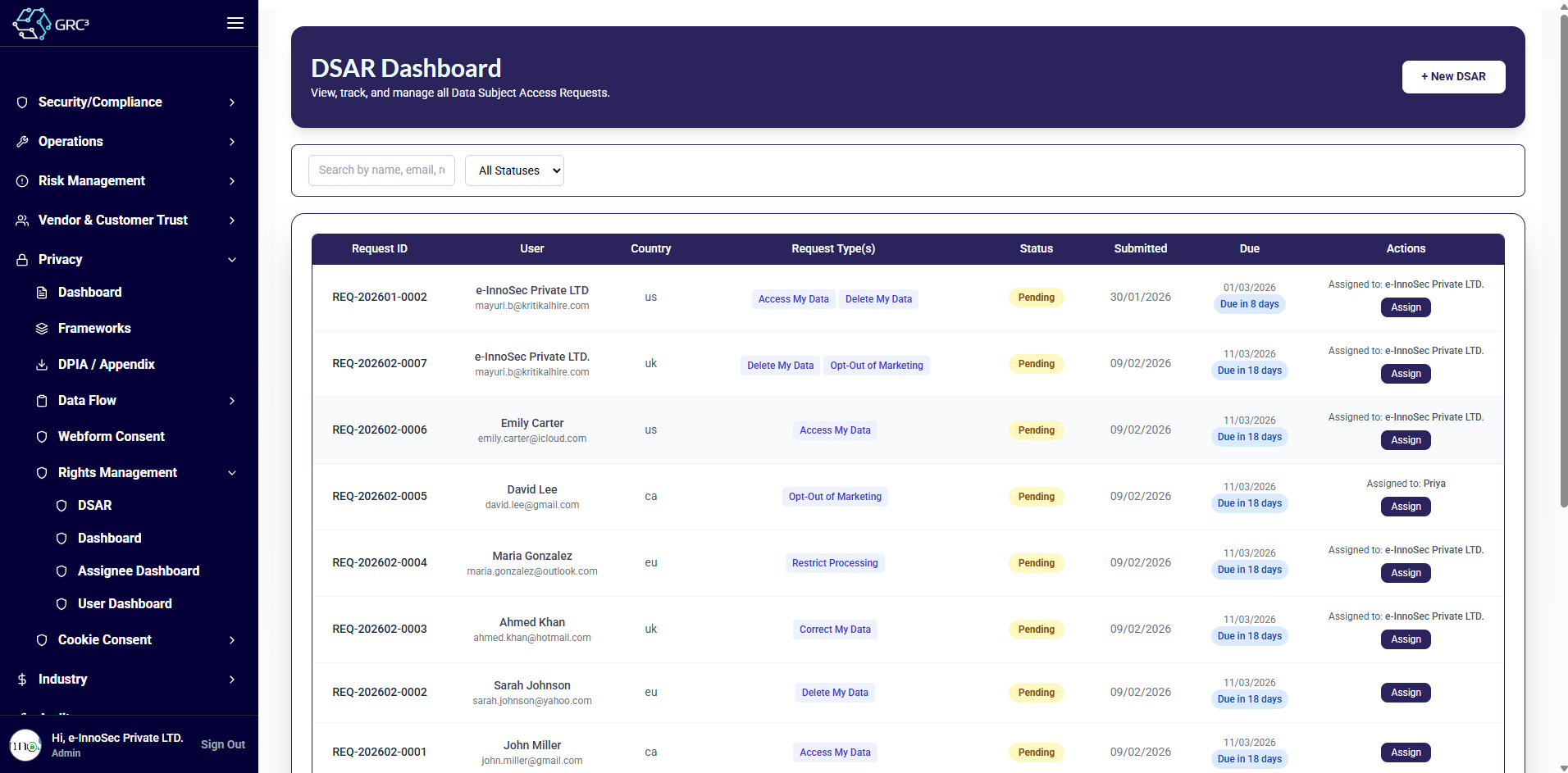Focus the search by name or email field
The image size is (1568, 773).
coord(381,171)
